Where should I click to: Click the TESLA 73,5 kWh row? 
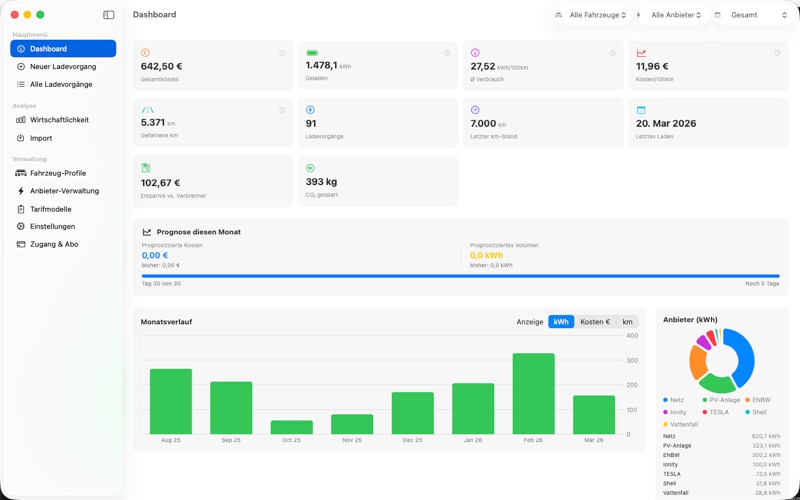pos(721,474)
